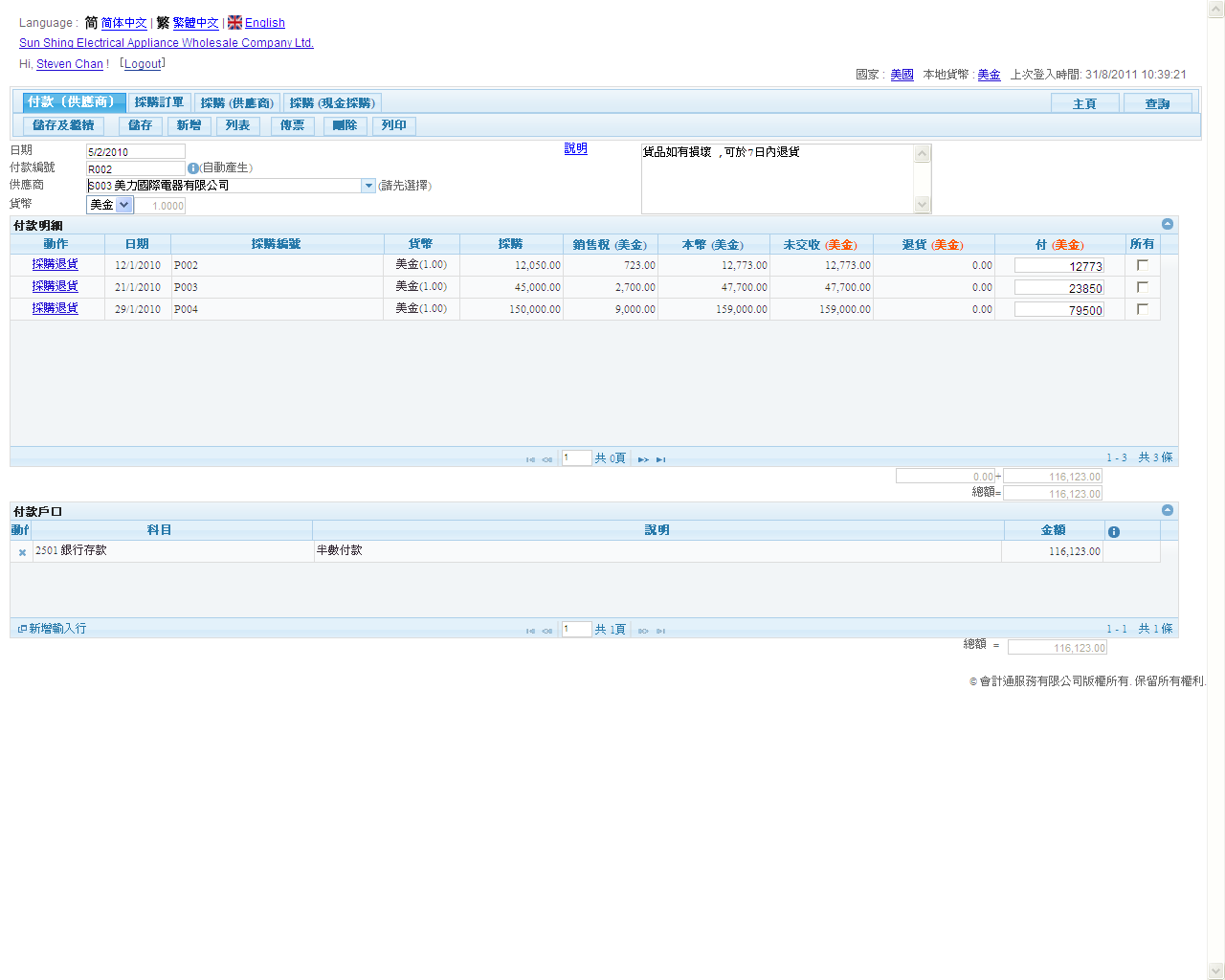The height and width of the screenshot is (980, 1225).
Task: Collapse the 付款明細 panel
Action: [1167, 224]
